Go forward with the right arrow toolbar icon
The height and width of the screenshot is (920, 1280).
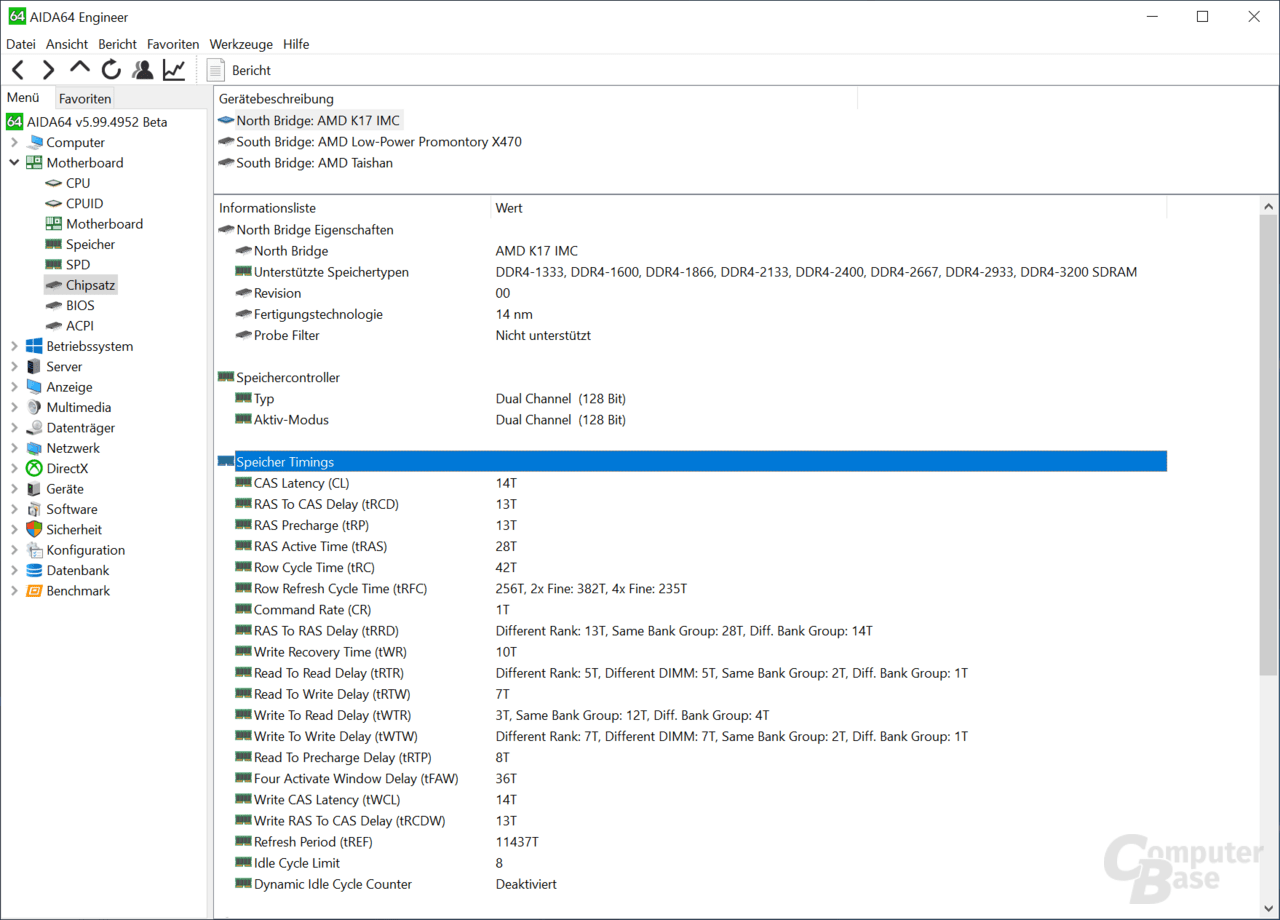click(x=48, y=70)
